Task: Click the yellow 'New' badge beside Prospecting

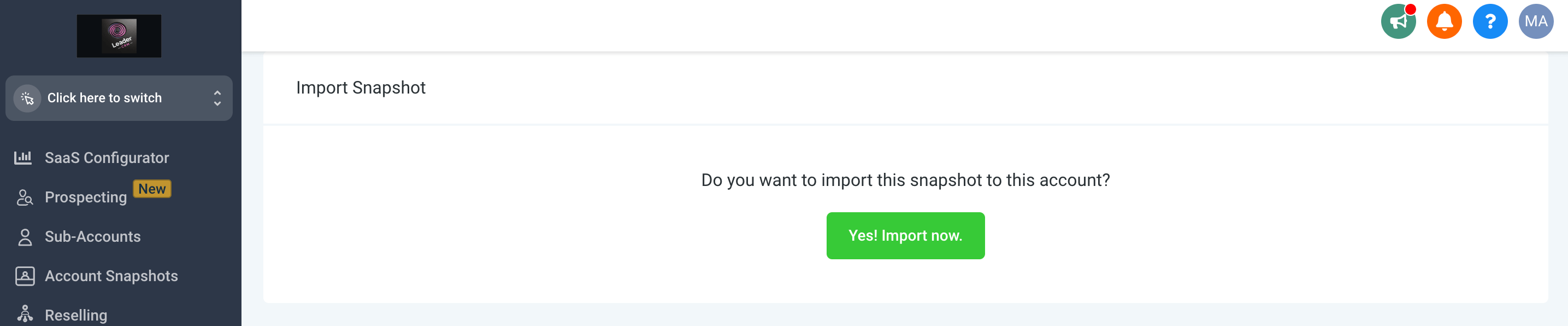Action: (151, 189)
